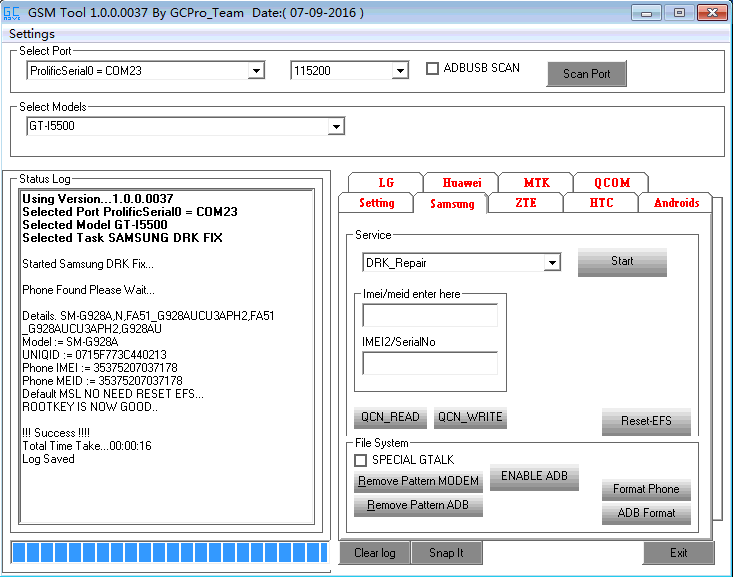Minimize the GSM Tool window
The width and height of the screenshot is (733, 577).
coord(646,13)
